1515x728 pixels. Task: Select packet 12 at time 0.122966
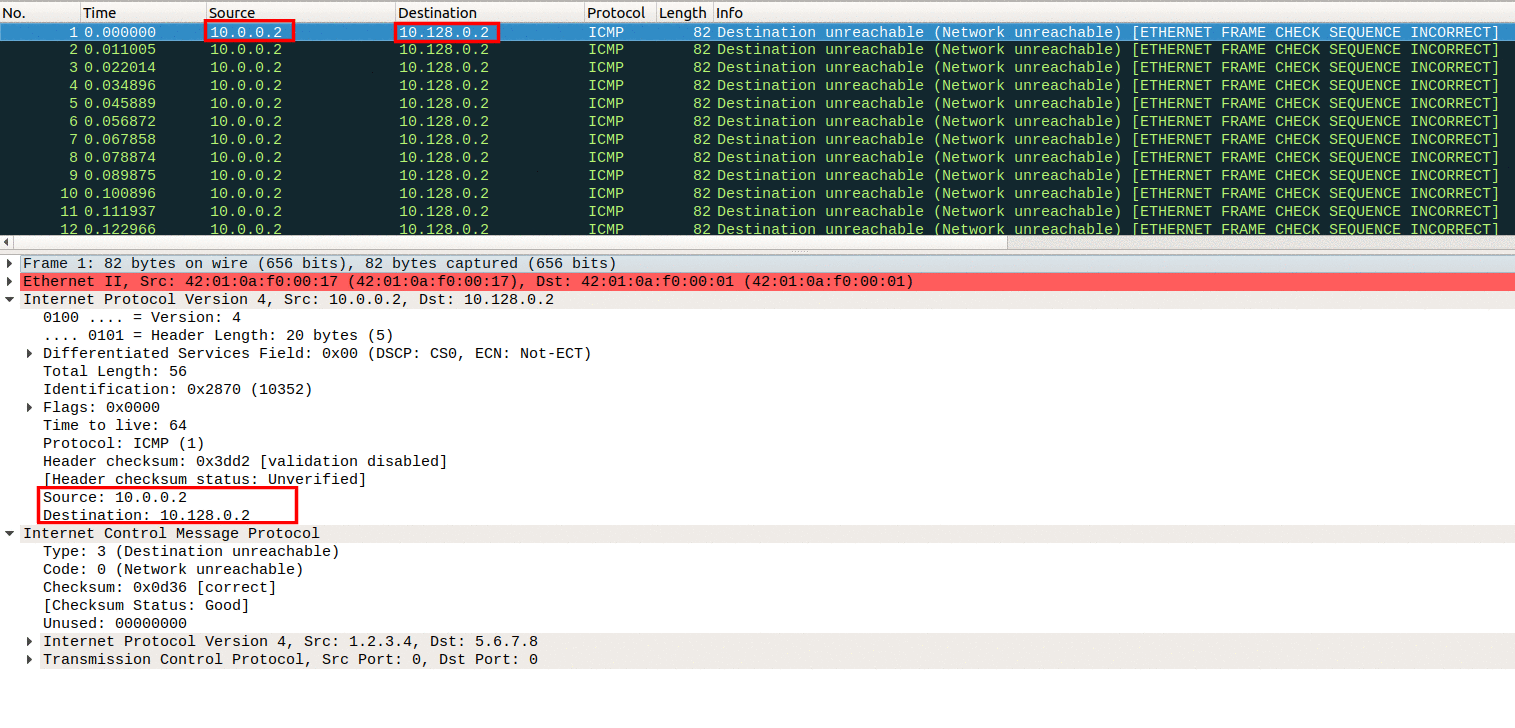(x=757, y=229)
